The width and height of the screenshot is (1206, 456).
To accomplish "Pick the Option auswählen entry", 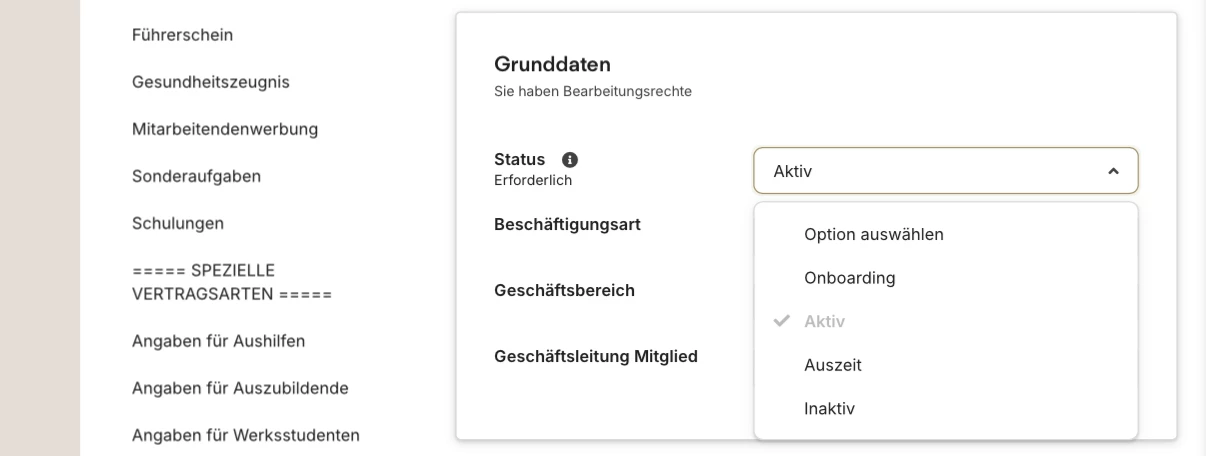I will click(873, 234).
